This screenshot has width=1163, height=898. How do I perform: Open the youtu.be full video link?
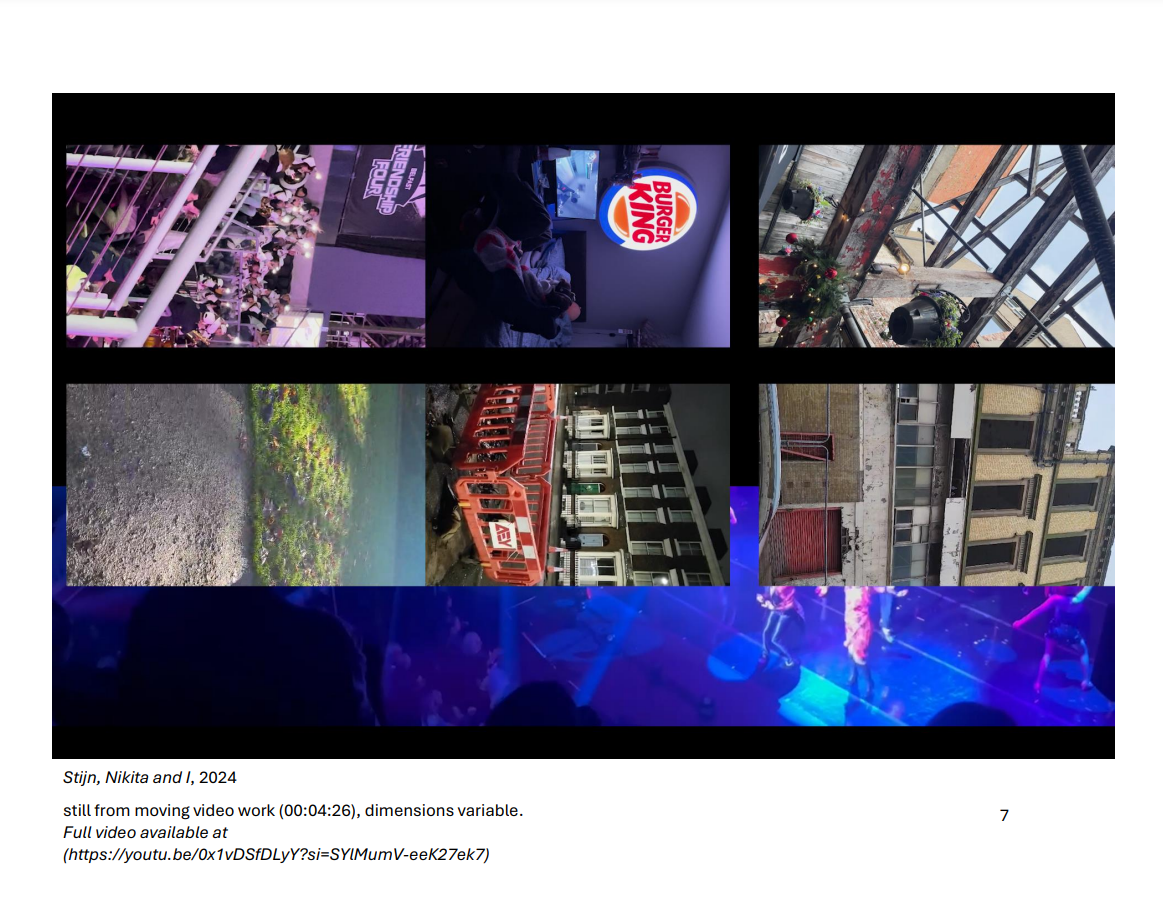(276, 854)
